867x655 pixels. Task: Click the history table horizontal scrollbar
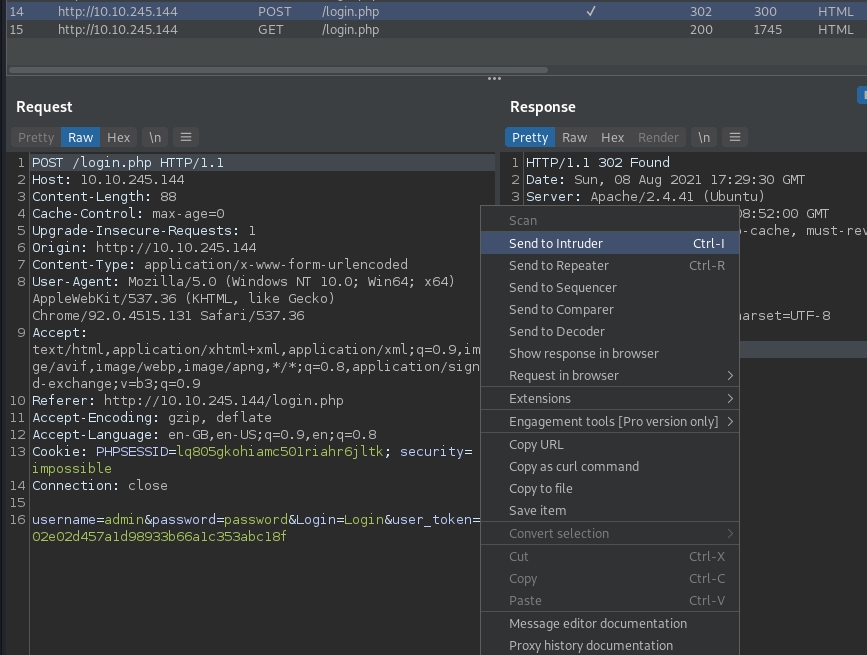pos(280,70)
